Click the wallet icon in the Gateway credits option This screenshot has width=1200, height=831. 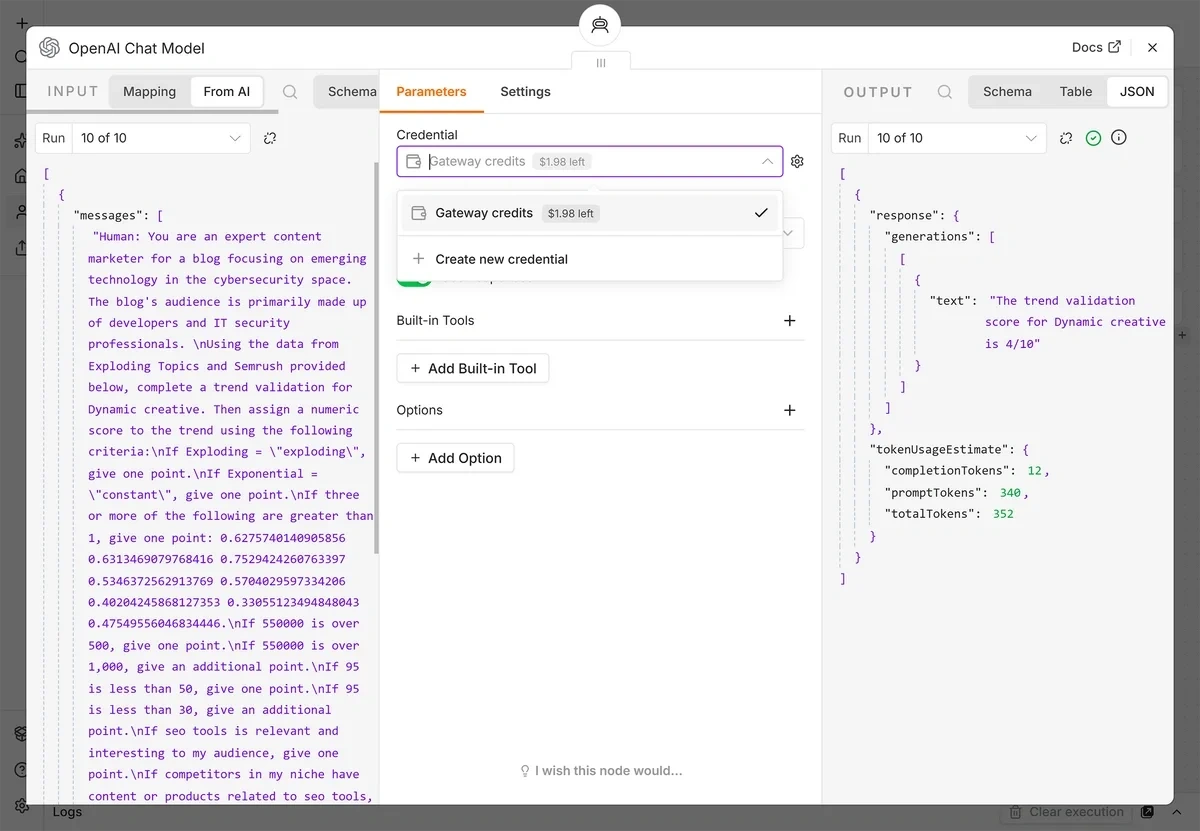coord(419,213)
